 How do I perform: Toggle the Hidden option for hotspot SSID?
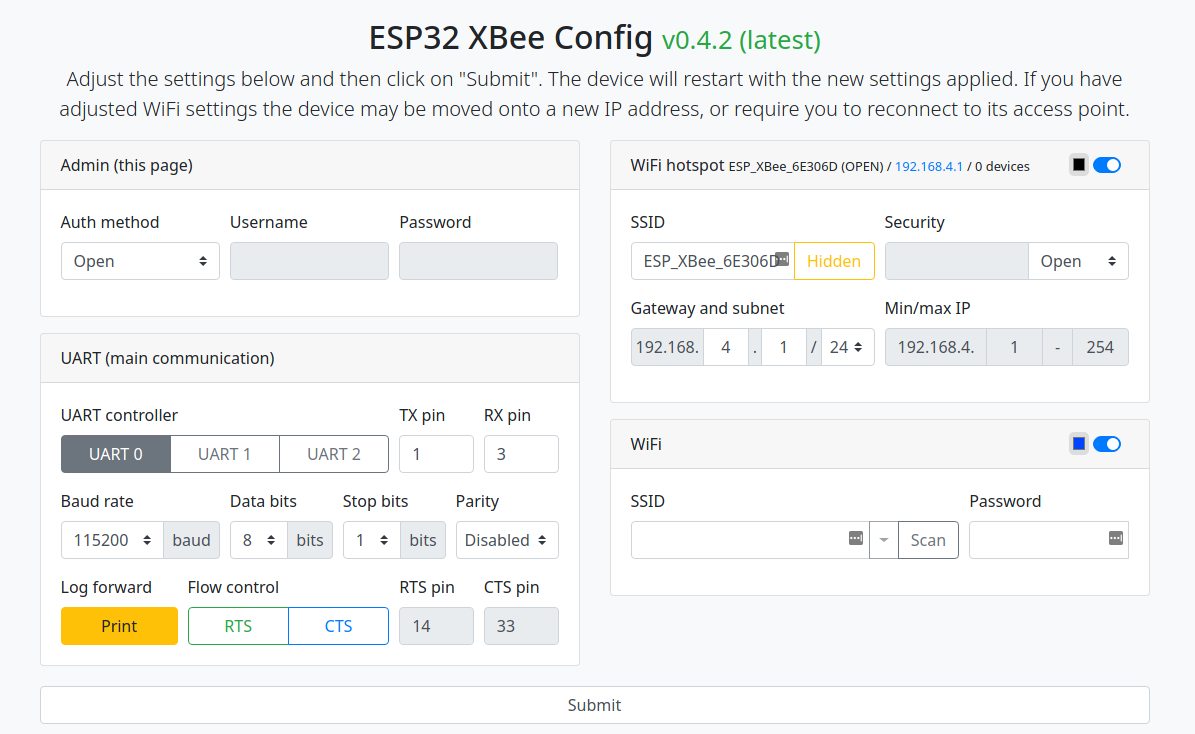point(834,260)
